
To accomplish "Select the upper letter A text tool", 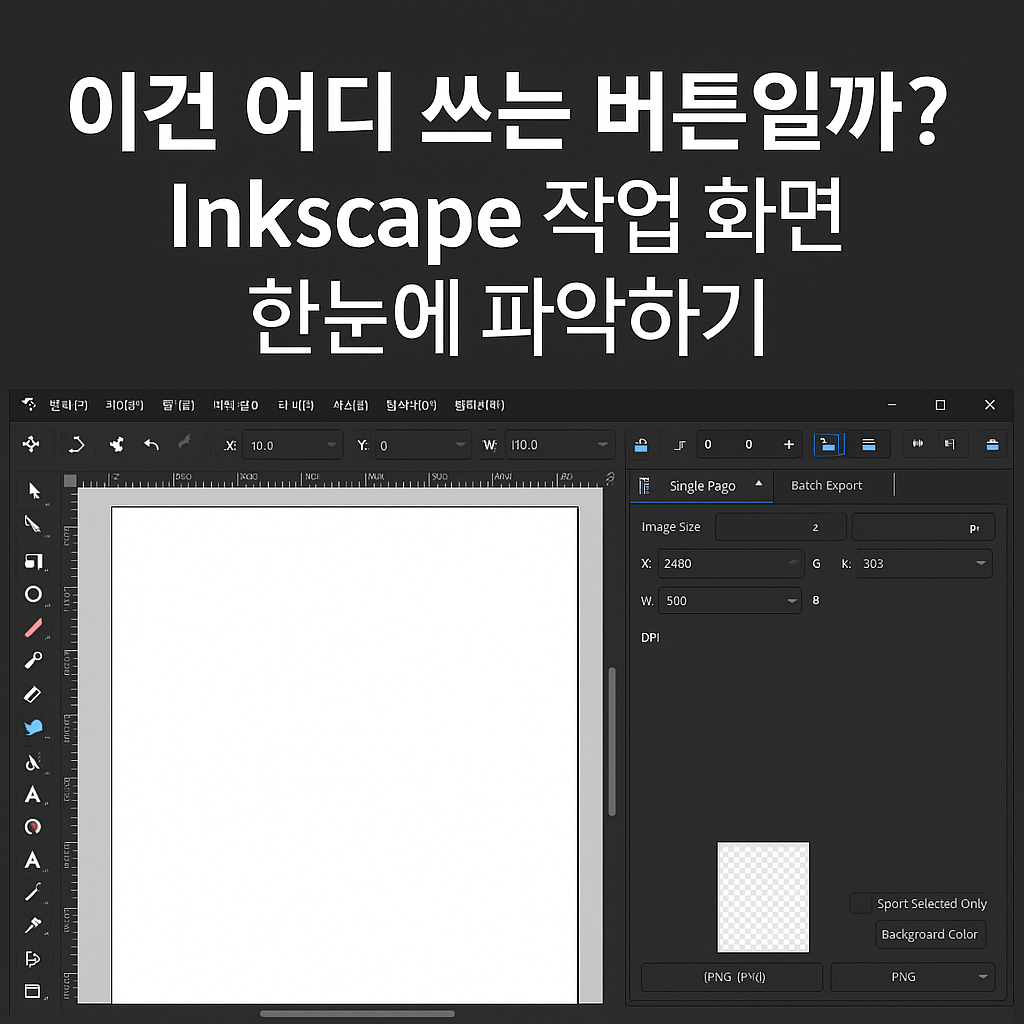I will [33, 795].
